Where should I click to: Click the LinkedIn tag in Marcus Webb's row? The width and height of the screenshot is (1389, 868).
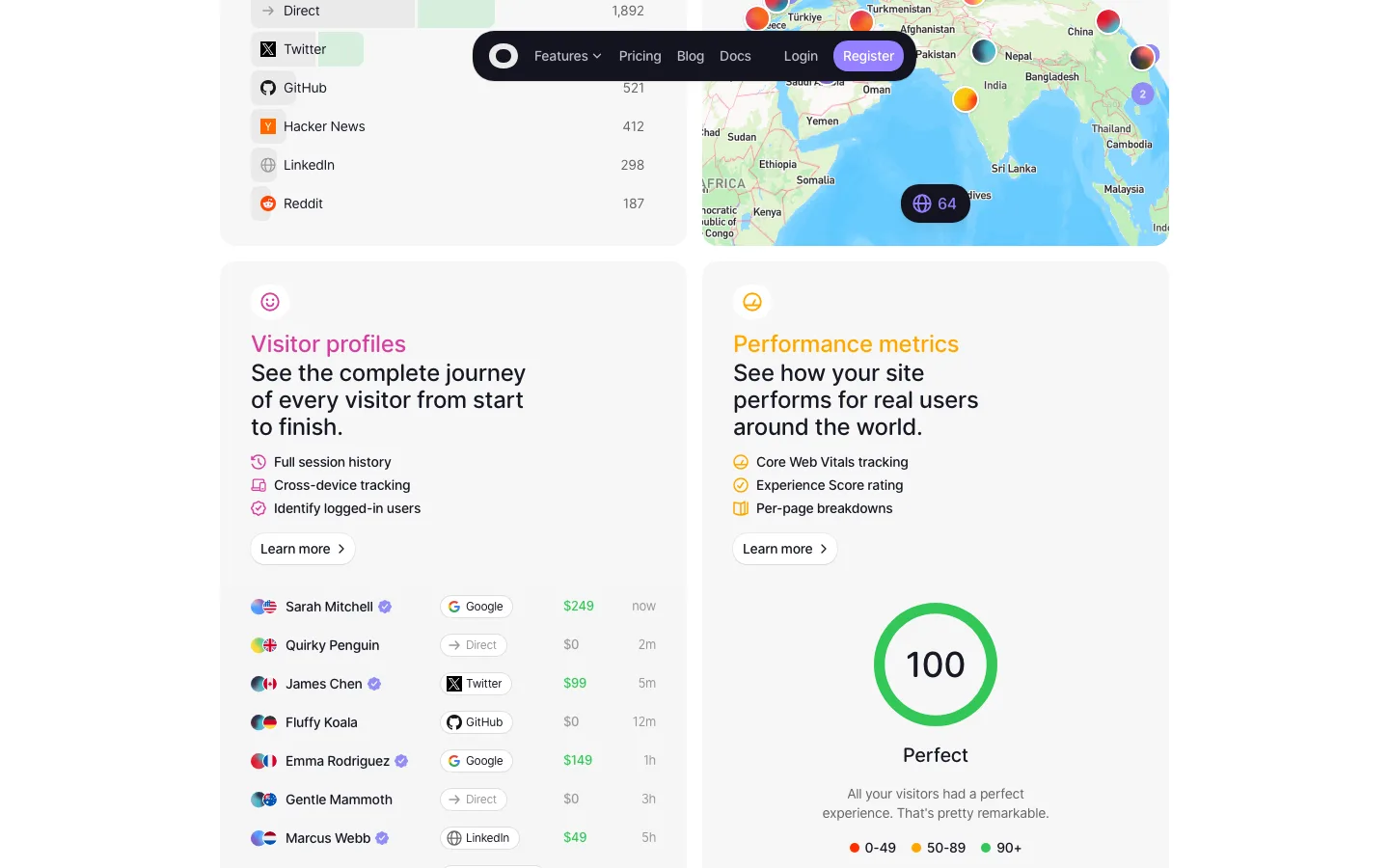480,838
